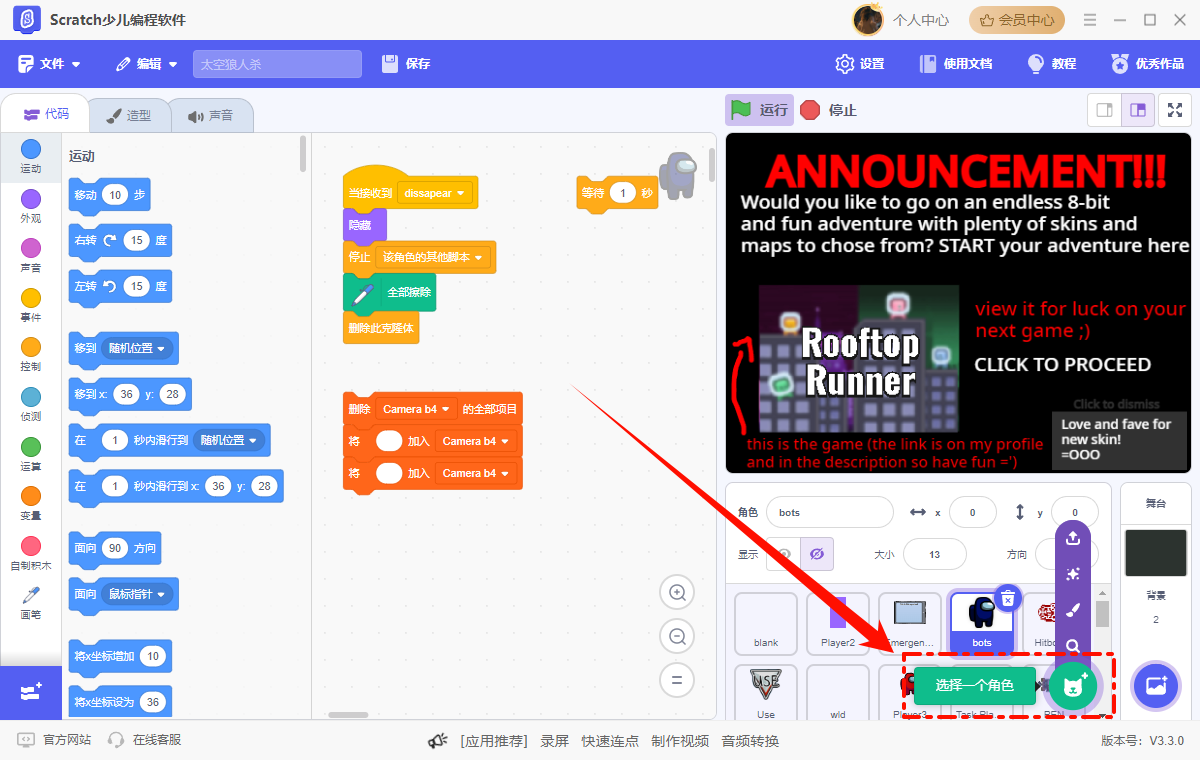
Task: Show the sprite with the eye icon
Action: pyautogui.click(x=784, y=554)
